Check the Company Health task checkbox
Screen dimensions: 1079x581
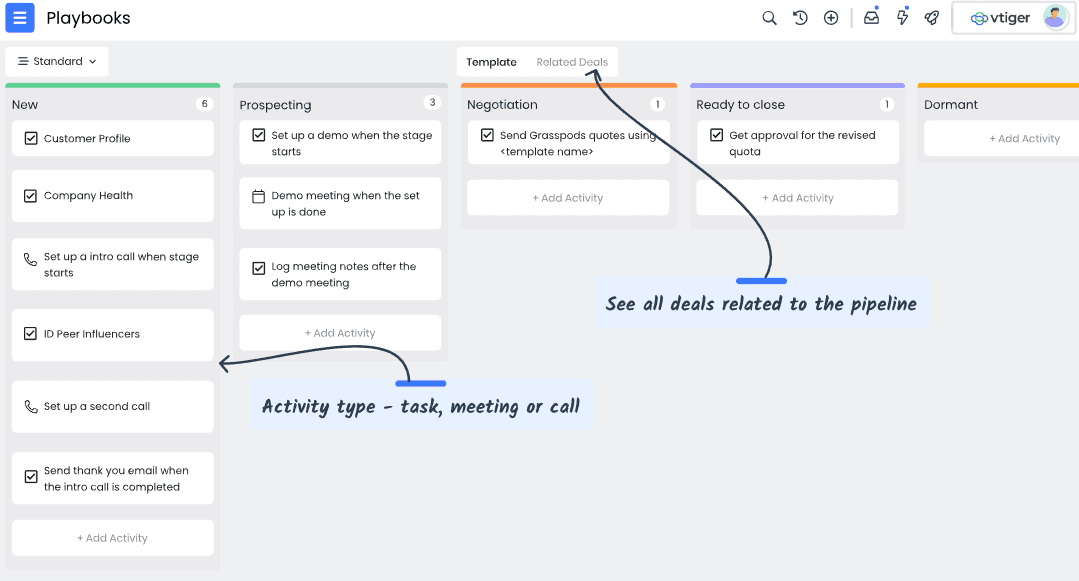(x=31, y=196)
